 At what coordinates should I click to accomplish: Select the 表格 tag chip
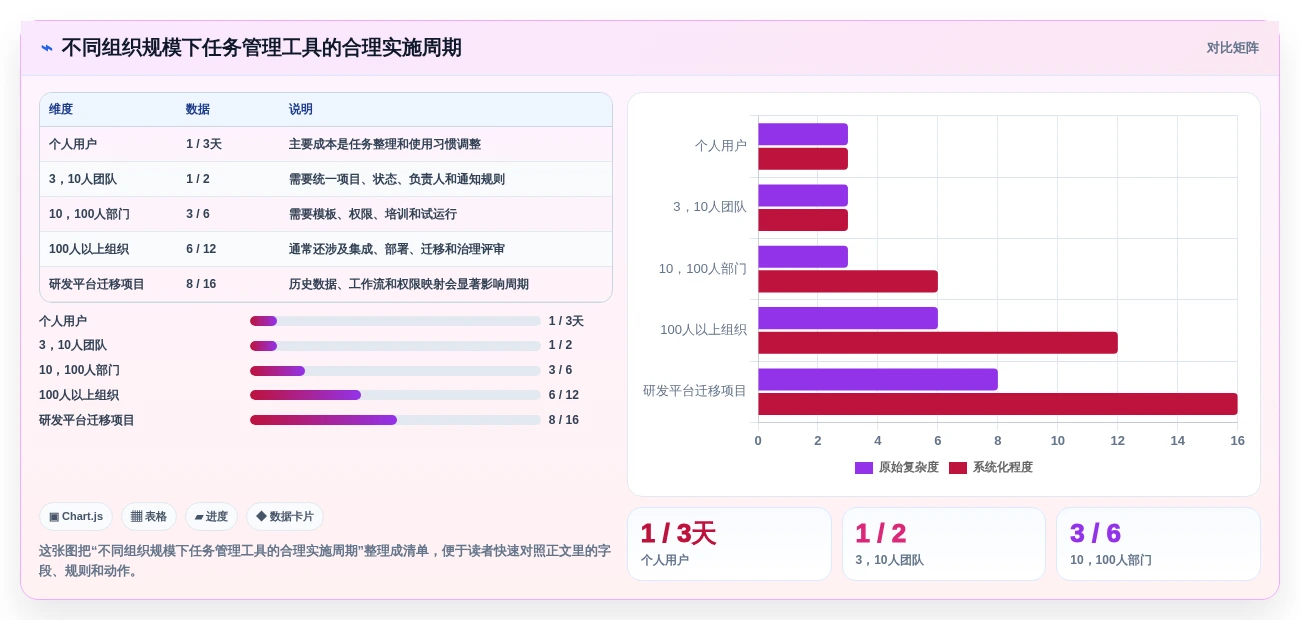[x=149, y=517]
